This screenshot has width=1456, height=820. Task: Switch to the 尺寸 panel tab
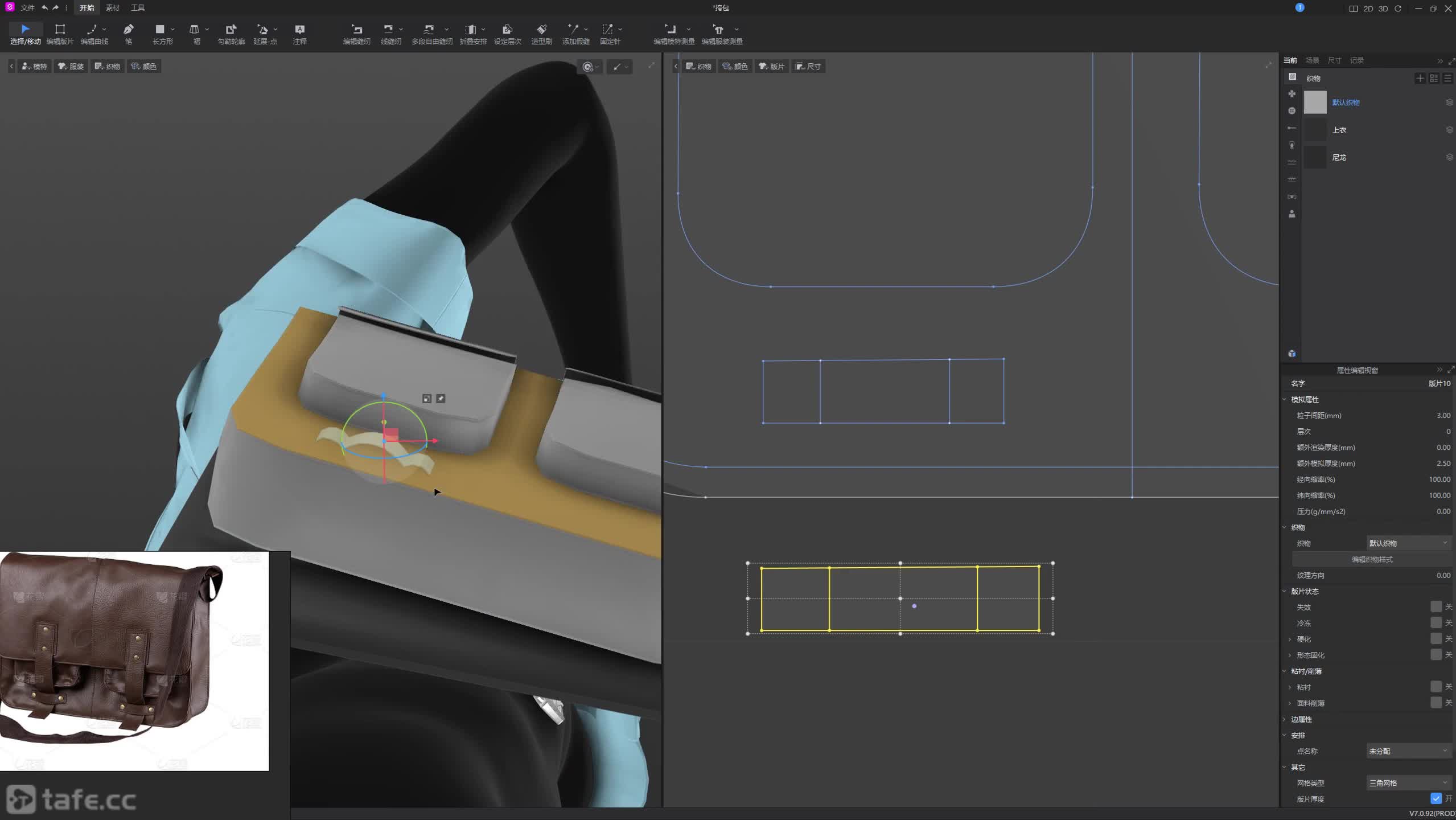(x=1334, y=60)
